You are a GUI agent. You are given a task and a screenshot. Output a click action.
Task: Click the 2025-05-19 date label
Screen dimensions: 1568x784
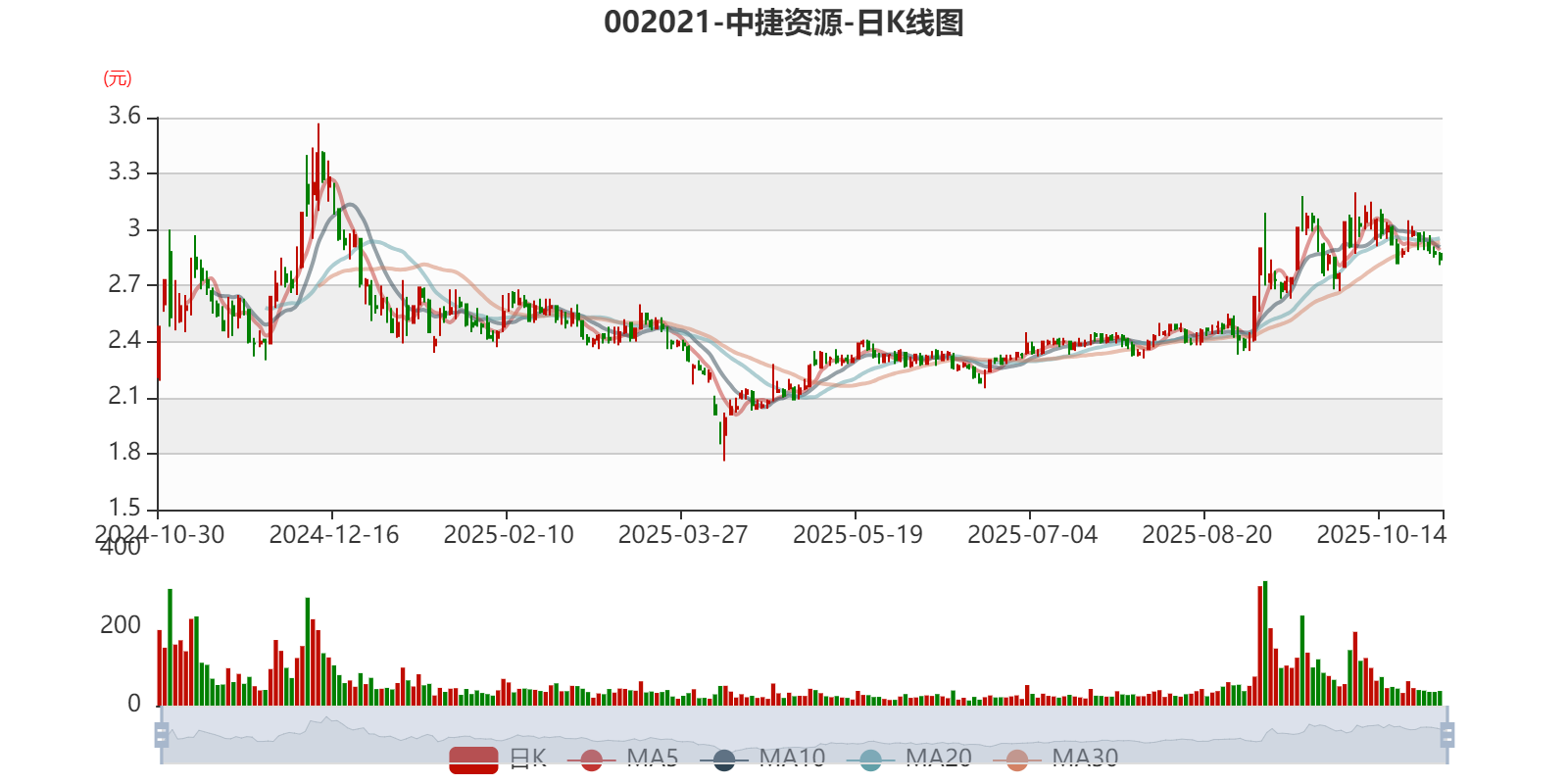857,535
